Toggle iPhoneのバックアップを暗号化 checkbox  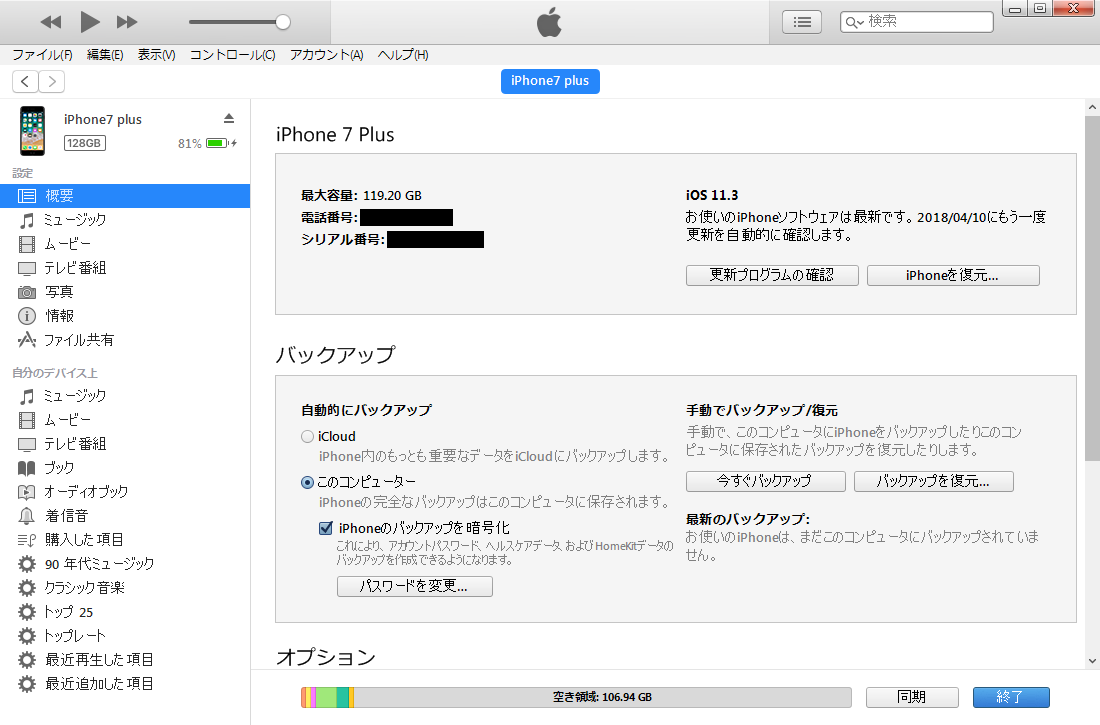(x=326, y=528)
